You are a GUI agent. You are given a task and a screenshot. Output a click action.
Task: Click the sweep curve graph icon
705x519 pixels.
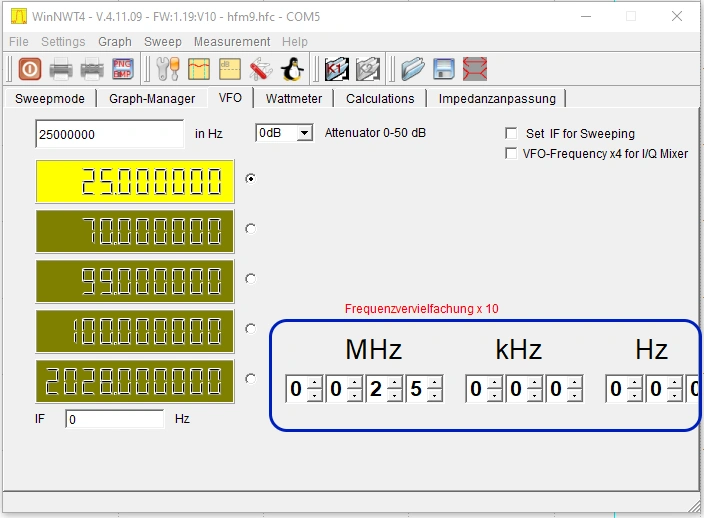click(x=199, y=69)
